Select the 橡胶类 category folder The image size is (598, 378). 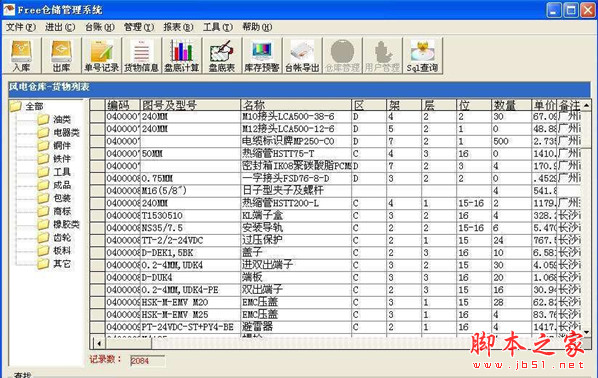[66, 224]
